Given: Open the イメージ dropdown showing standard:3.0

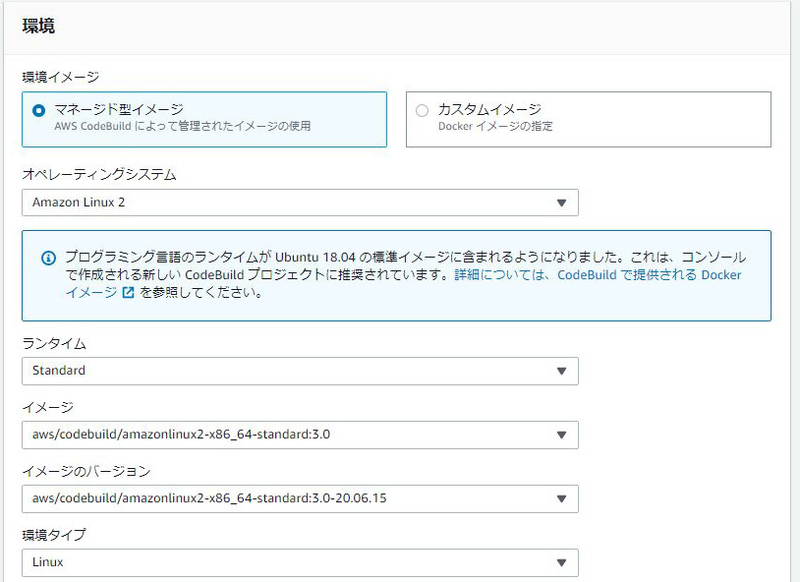Looking at the screenshot, I should (x=300, y=435).
